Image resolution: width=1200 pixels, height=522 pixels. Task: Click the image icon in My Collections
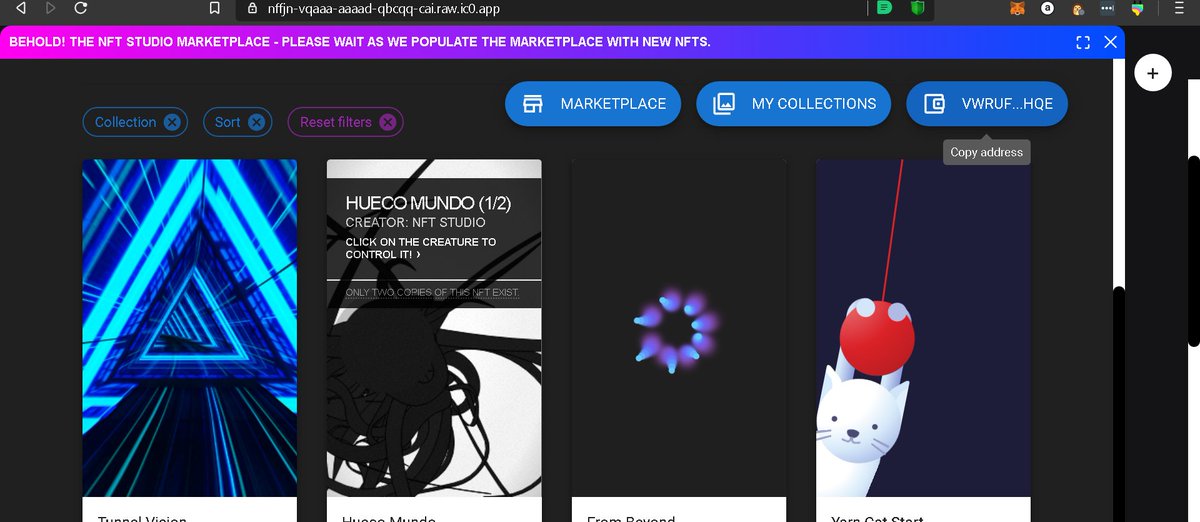tap(724, 103)
